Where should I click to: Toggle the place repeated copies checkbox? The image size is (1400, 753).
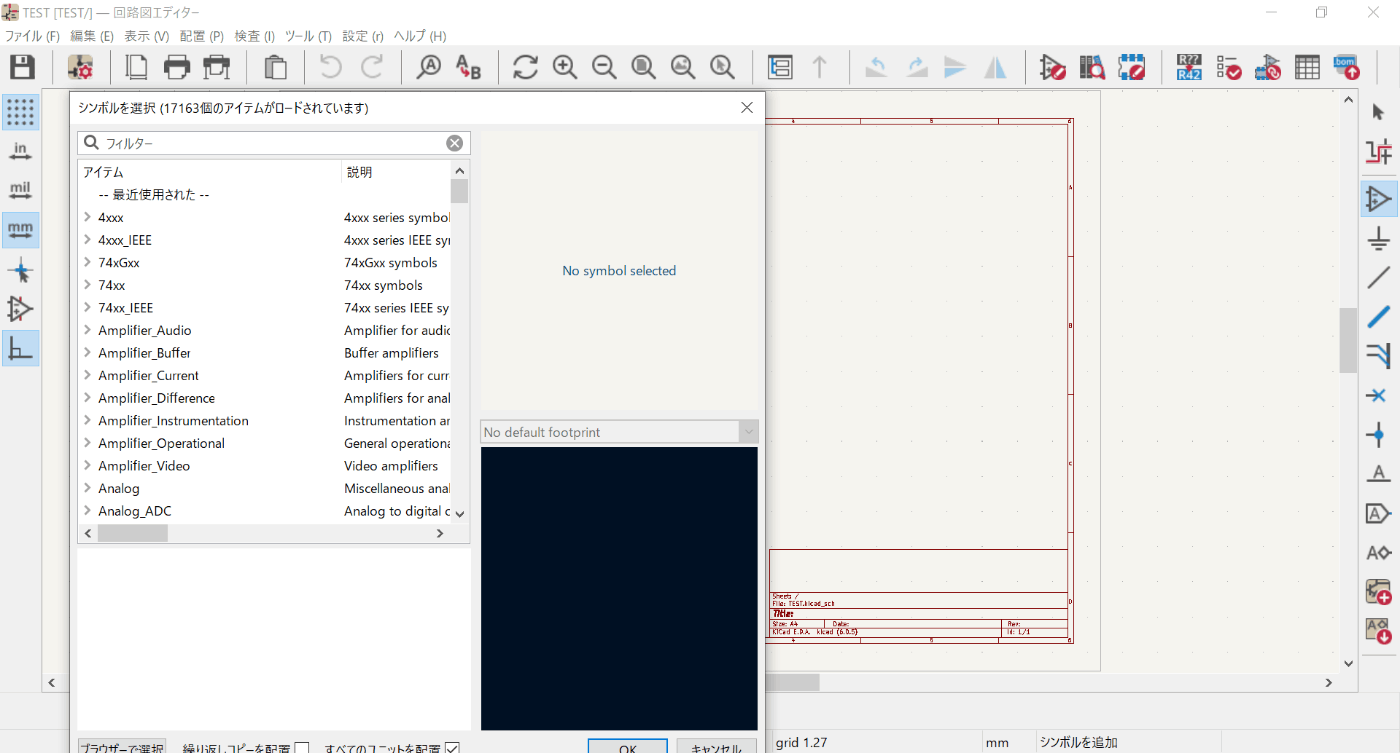click(302, 748)
